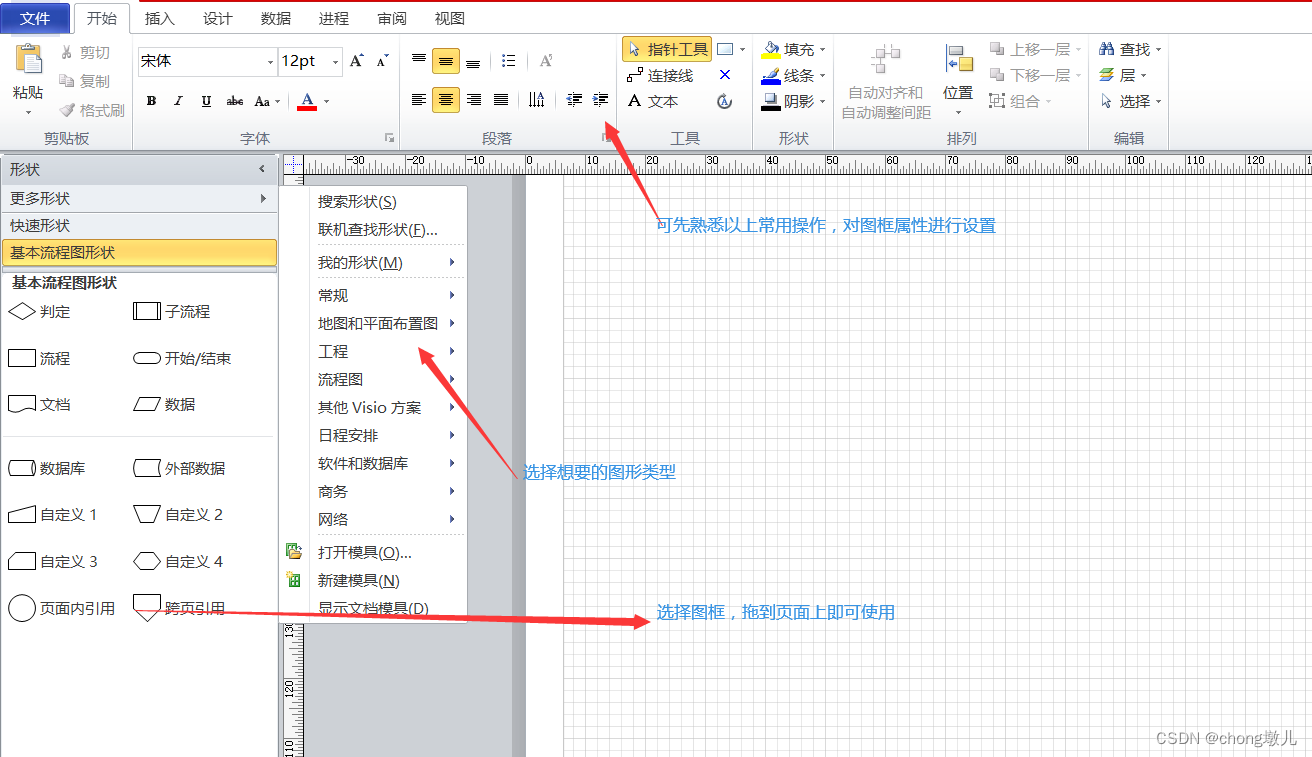
Task: Toggle the Pointer Tool (指针工具)
Action: 667,49
